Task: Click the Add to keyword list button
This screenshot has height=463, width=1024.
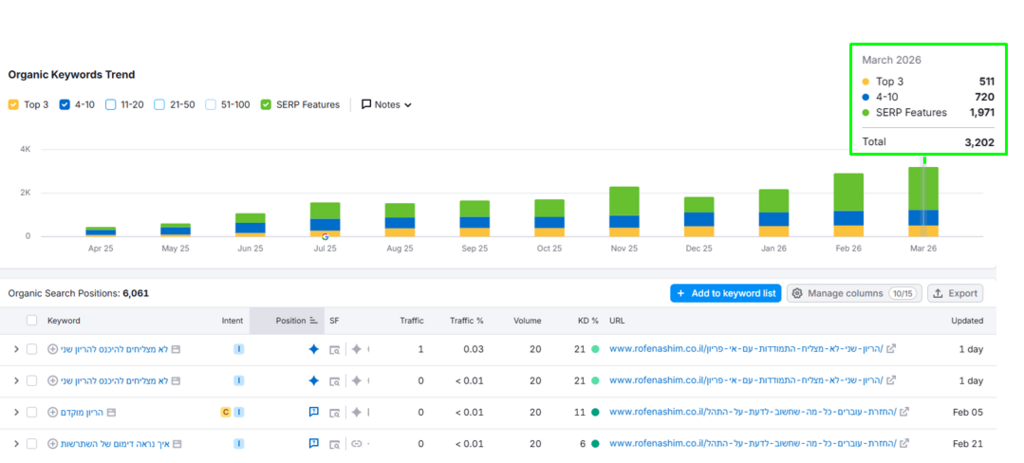Action: click(x=725, y=293)
